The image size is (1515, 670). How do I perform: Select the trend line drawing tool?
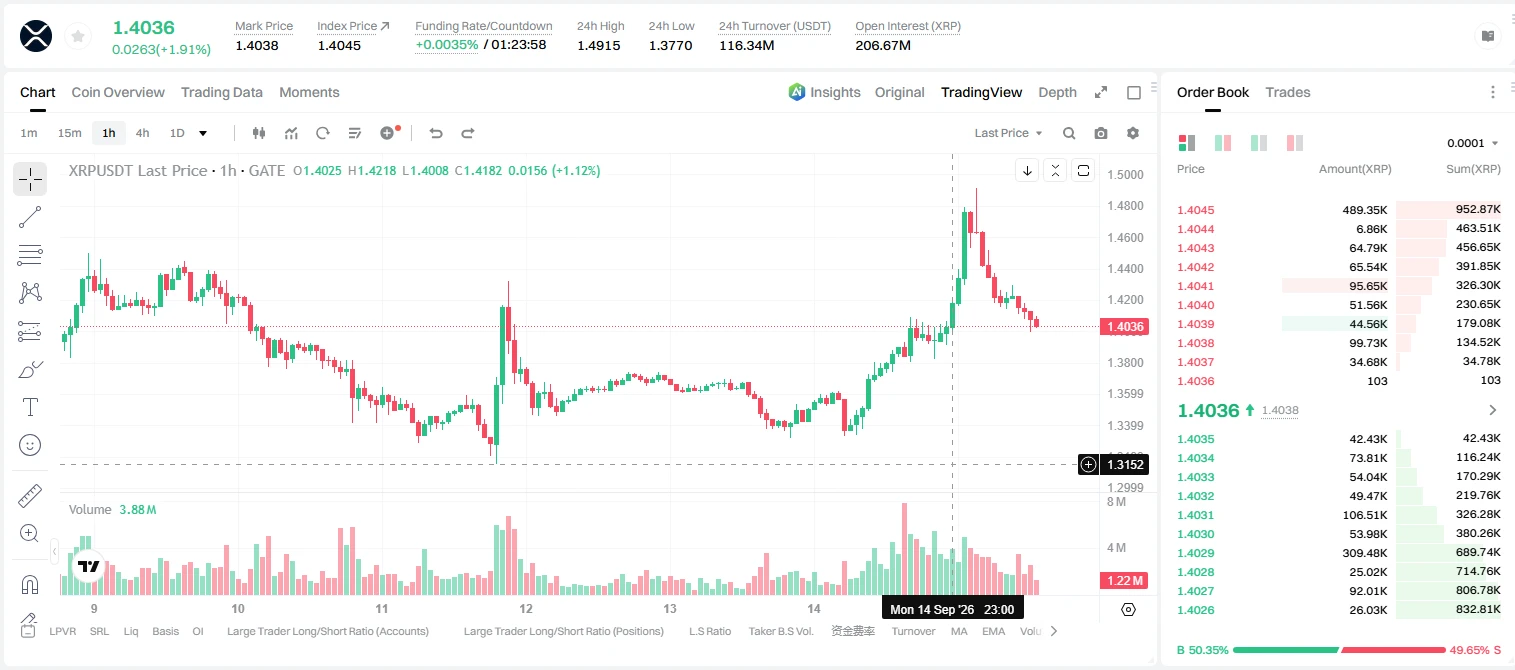[x=30, y=217]
